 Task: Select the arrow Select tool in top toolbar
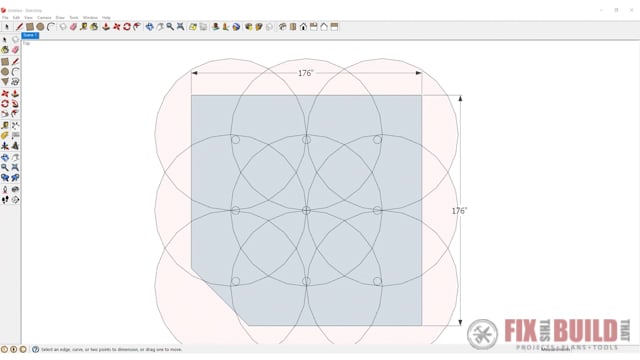7,27
